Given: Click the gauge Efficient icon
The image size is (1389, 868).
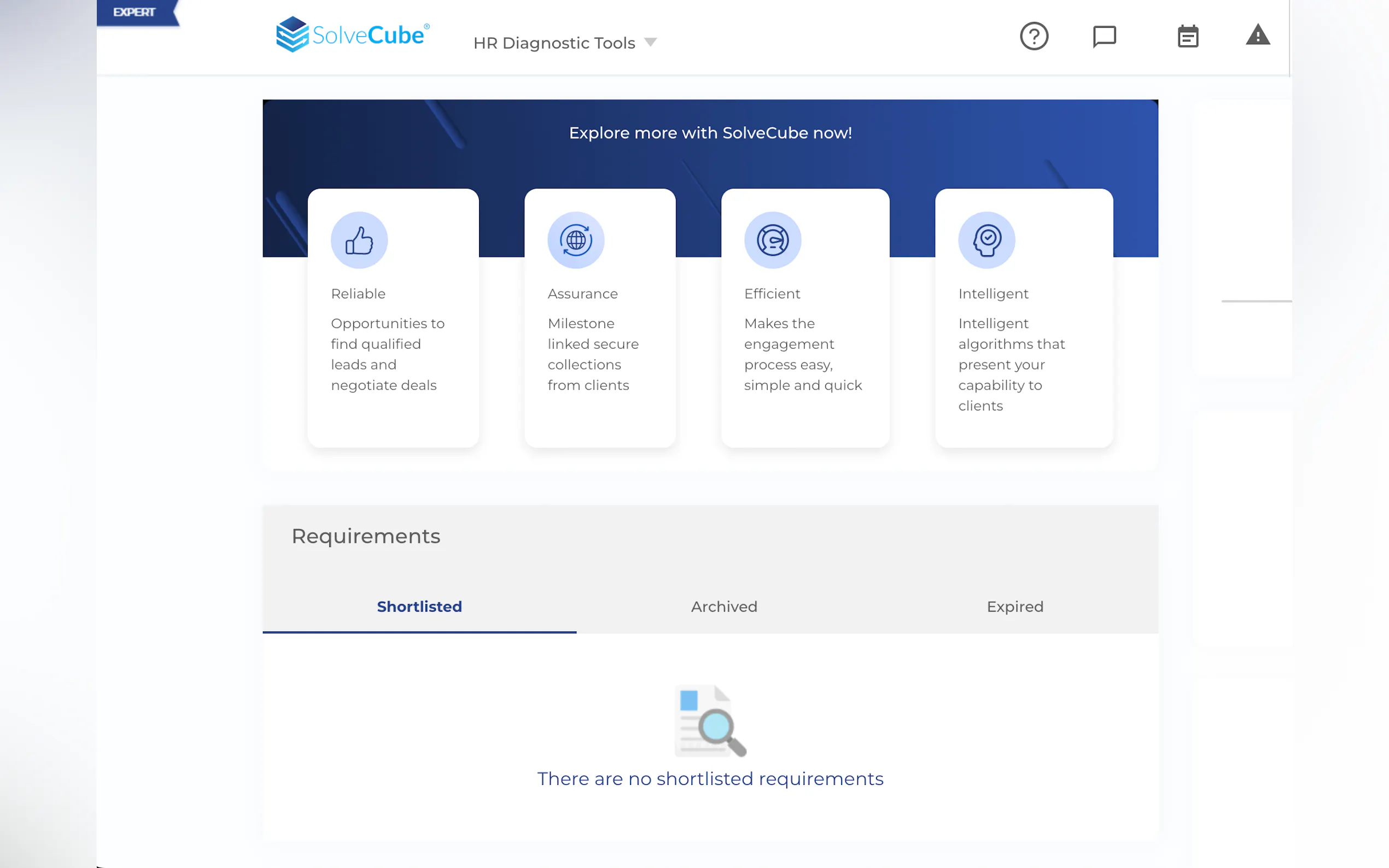Looking at the screenshot, I should click(x=772, y=240).
